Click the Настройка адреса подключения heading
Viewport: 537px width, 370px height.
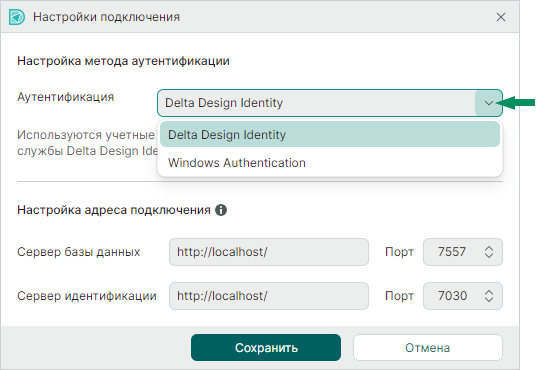pyautogui.click(x=114, y=210)
